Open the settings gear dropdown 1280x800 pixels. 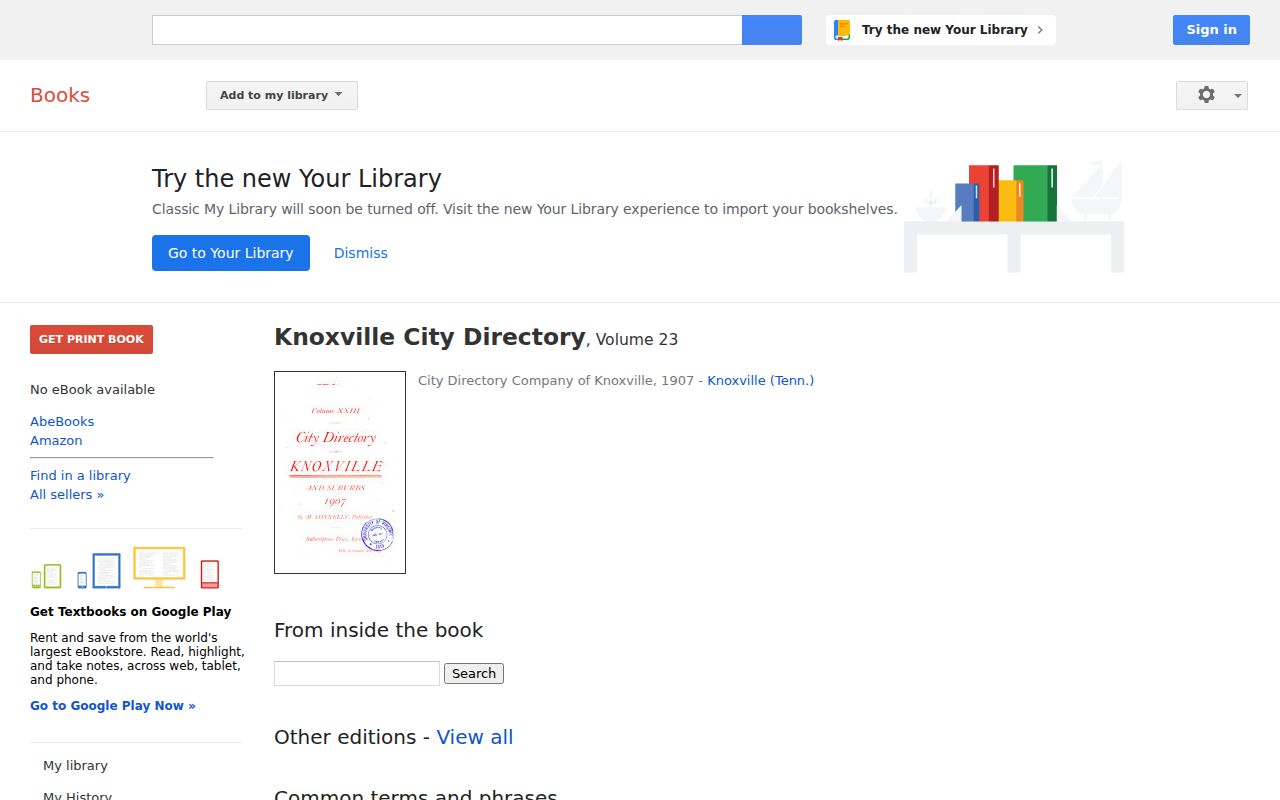pyautogui.click(x=1211, y=95)
